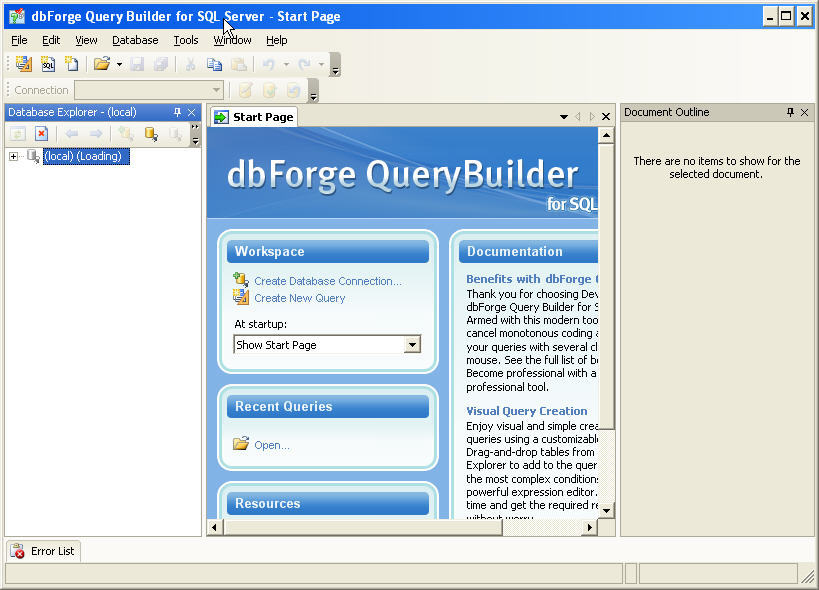This screenshot has width=819, height=590.
Task: Close the Database Explorer panel
Action: coord(192,112)
